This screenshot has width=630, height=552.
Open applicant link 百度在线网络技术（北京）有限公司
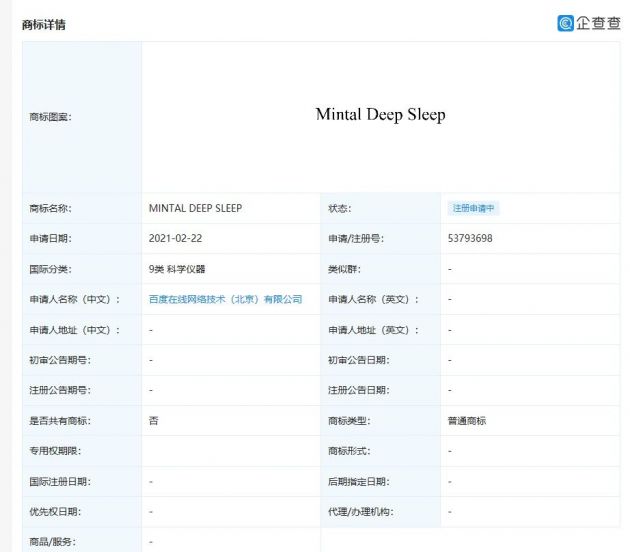[x=225, y=299]
